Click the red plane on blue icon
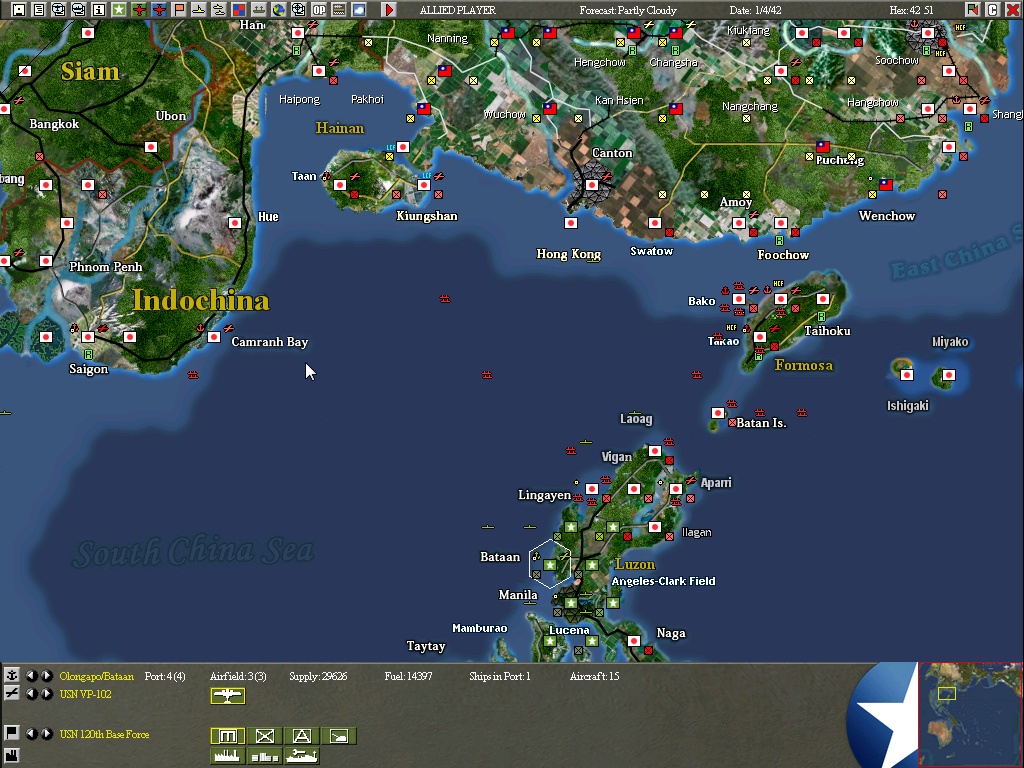 click(x=159, y=9)
